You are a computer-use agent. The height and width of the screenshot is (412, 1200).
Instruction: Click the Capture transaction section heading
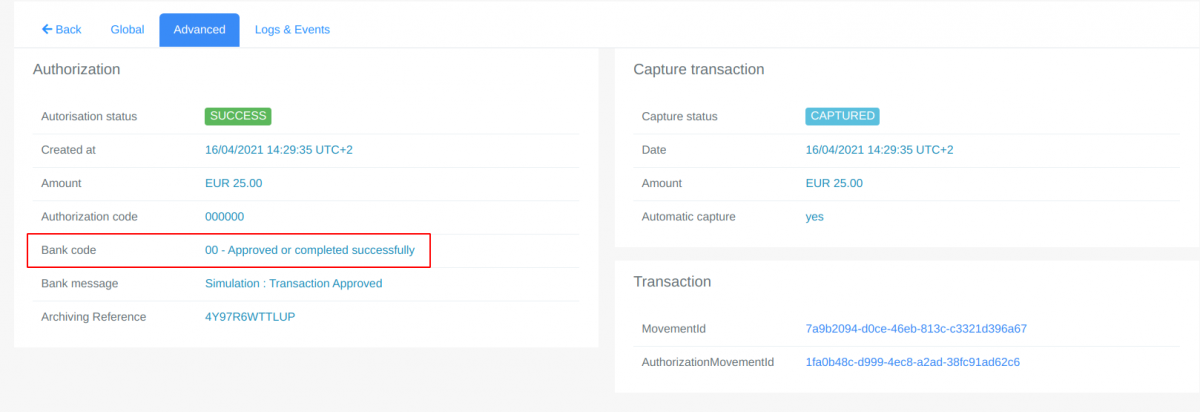click(699, 69)
